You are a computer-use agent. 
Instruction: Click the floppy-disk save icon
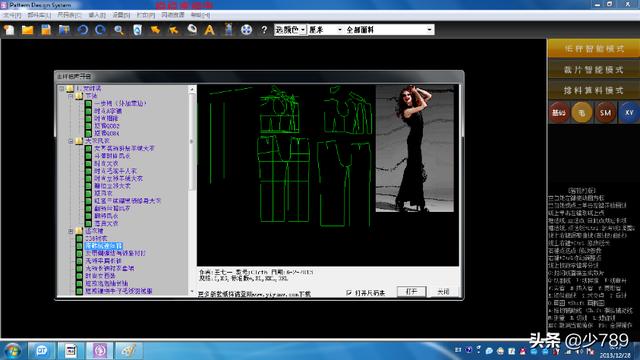click(46, 30)
